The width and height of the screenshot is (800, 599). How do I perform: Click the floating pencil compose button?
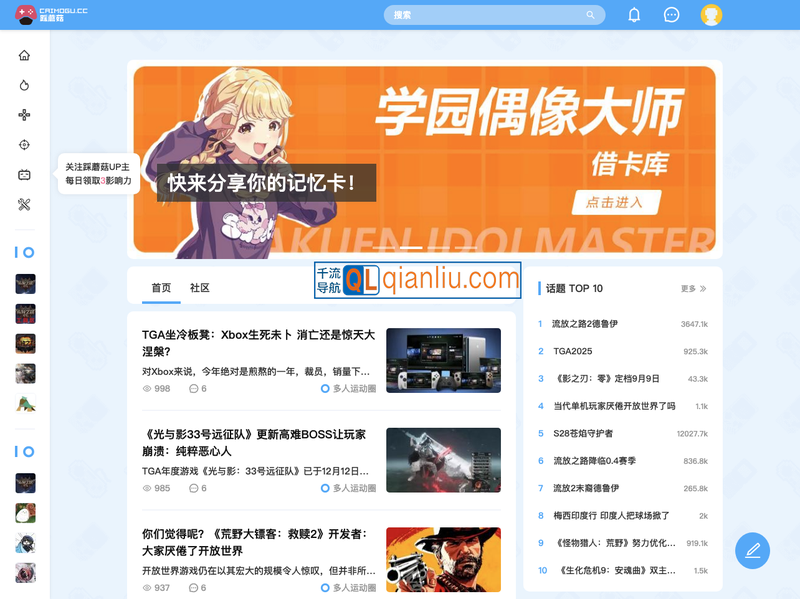pyautogui.click(x=753, y=550)
